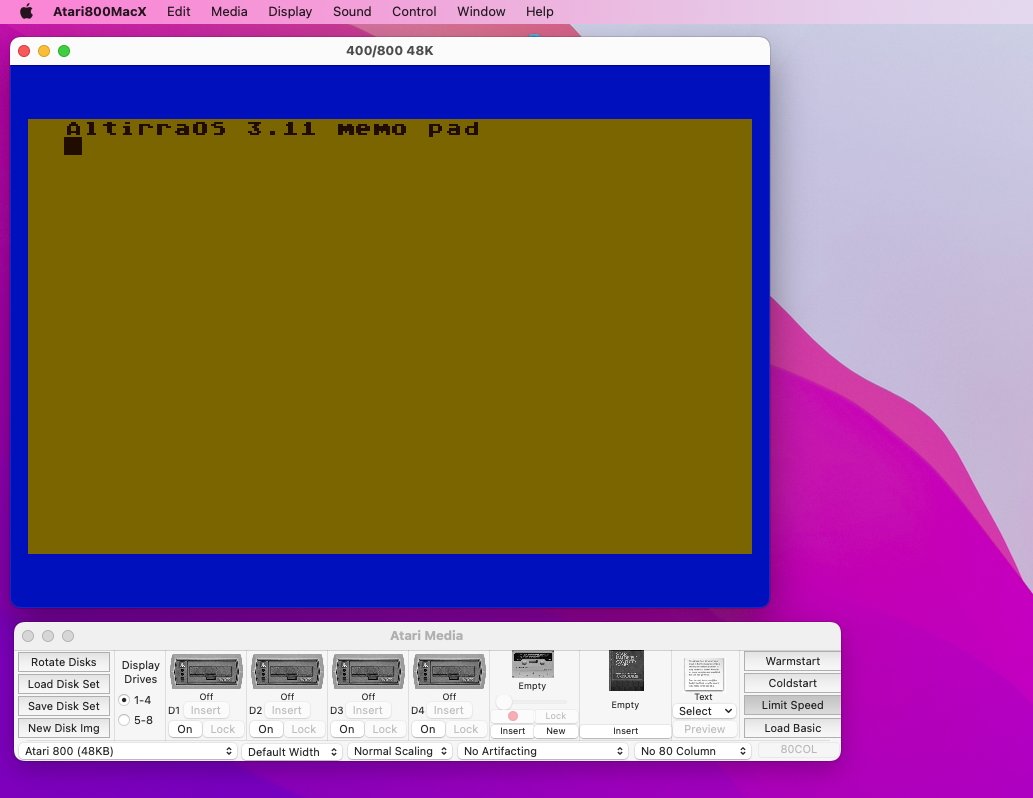Click the "400/800 48K" window title
Screen dimensions: 1033x798
pos(389,51)
